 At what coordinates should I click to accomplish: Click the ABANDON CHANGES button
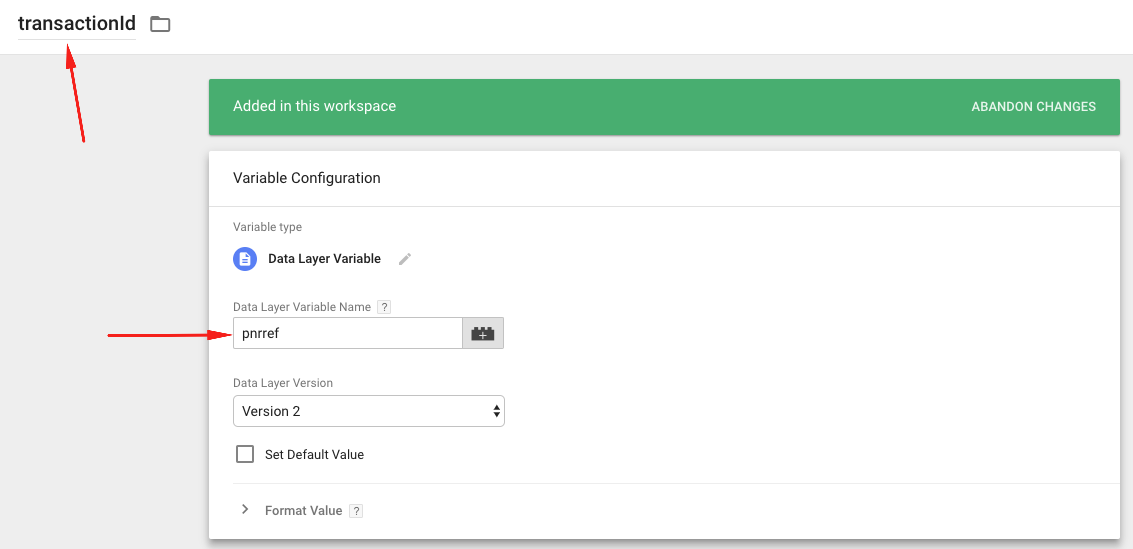[x=1033, y=107]
